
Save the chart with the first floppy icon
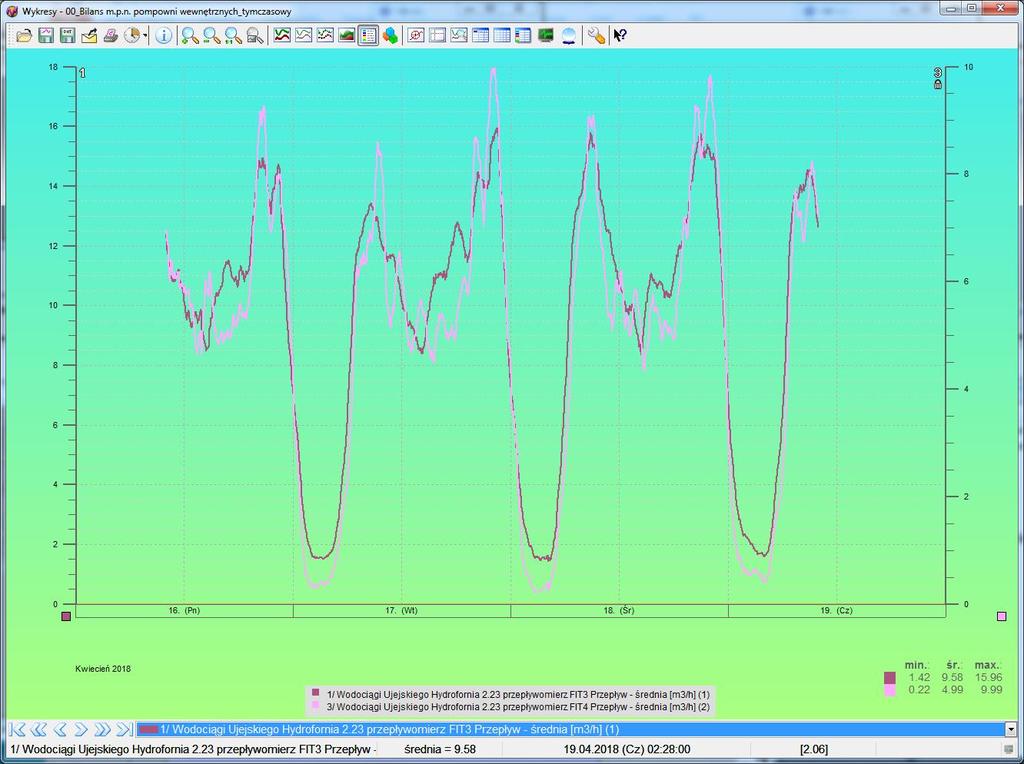pyautogui.click(x=46, y=35)
